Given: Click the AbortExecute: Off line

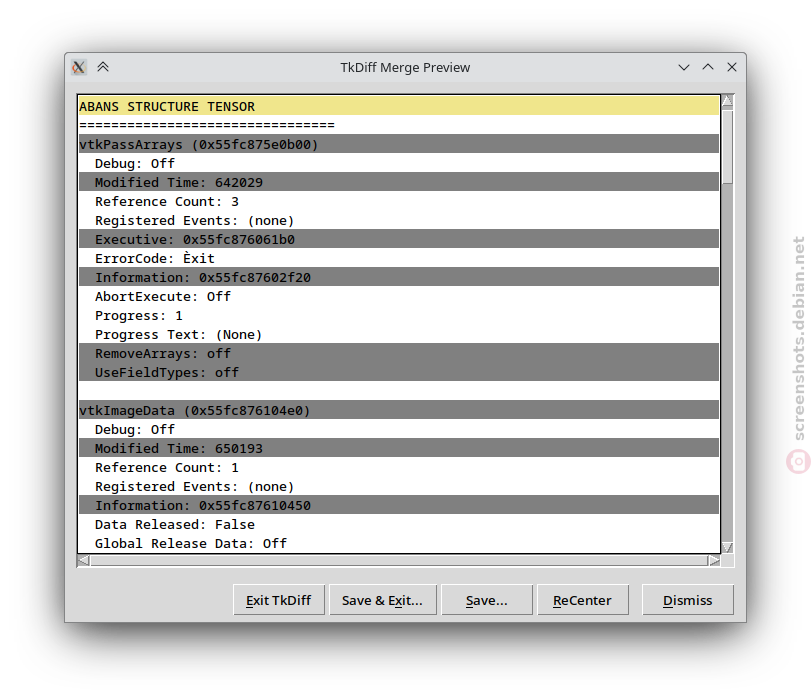Looking at the screenshot, I should (x=399, y=296).
